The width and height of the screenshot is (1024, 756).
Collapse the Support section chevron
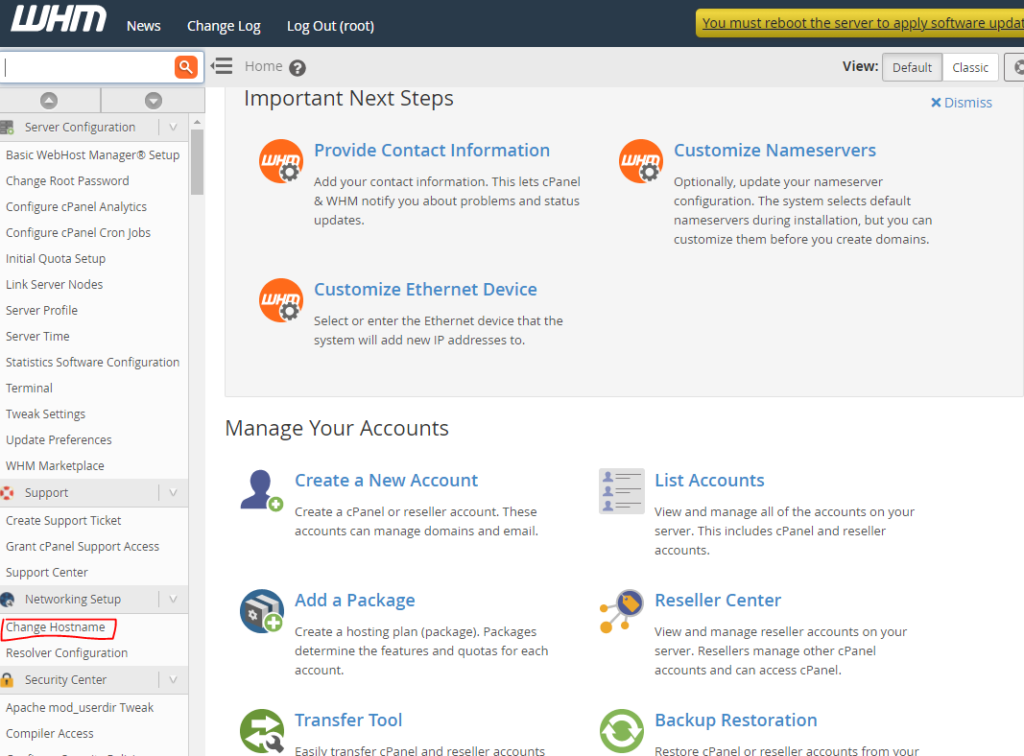coord(173,492)
